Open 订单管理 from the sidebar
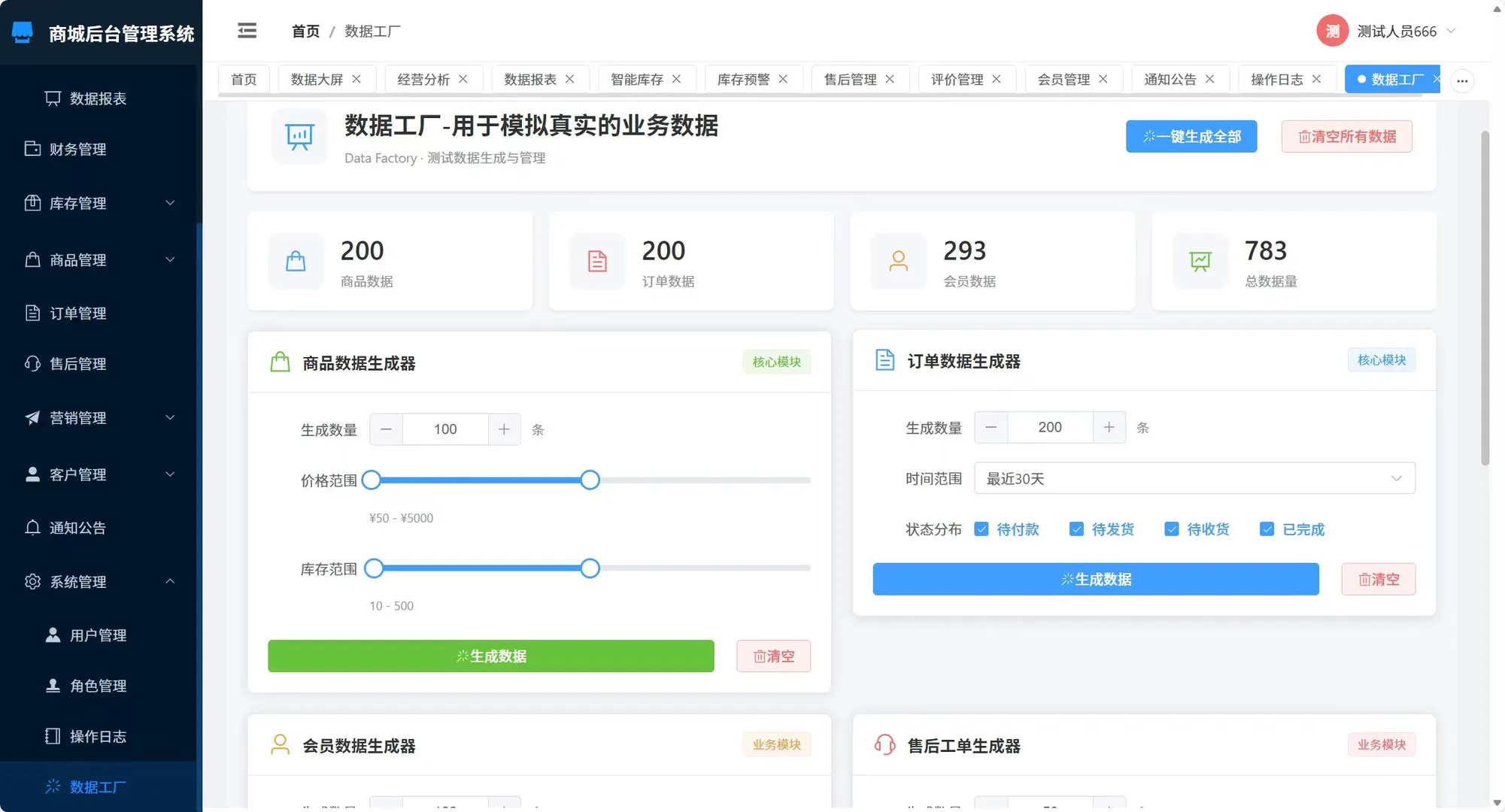Image resolution: width=1505 pixels, height=812 pixels. [x=32, y=314]
